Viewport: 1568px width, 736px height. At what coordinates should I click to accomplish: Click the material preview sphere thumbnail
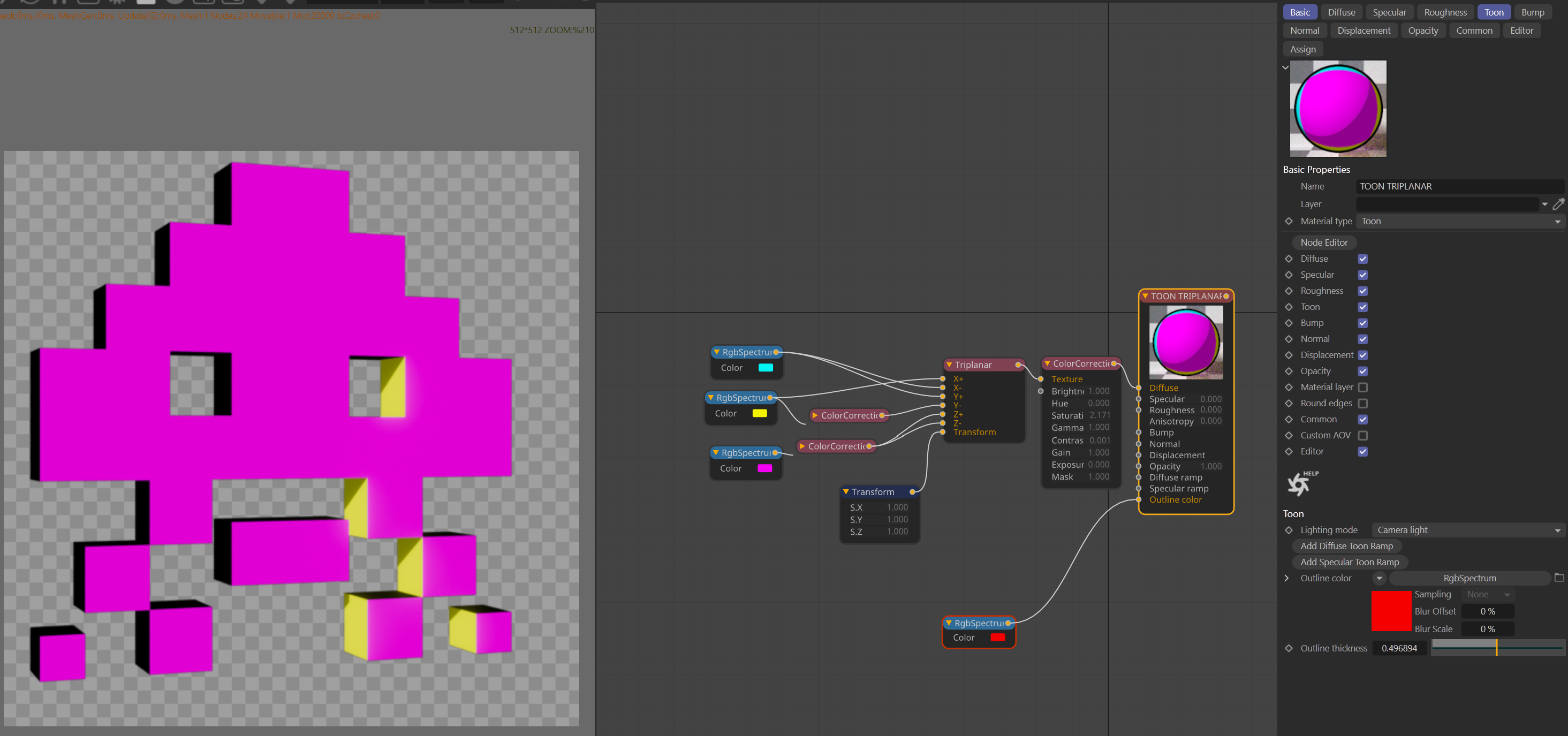tap(1338, 108)
